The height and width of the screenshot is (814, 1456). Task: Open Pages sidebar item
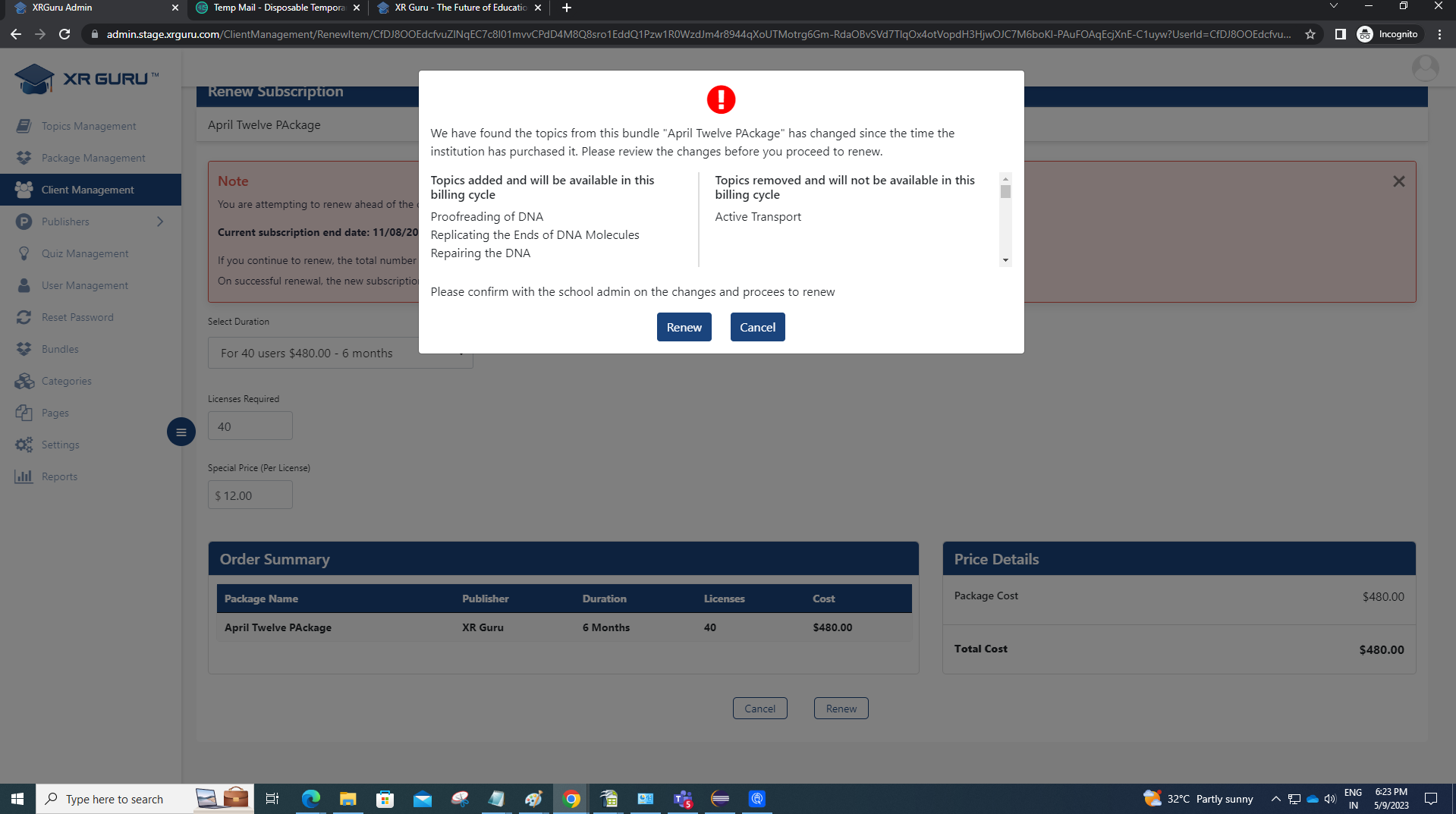coord(55,413)
